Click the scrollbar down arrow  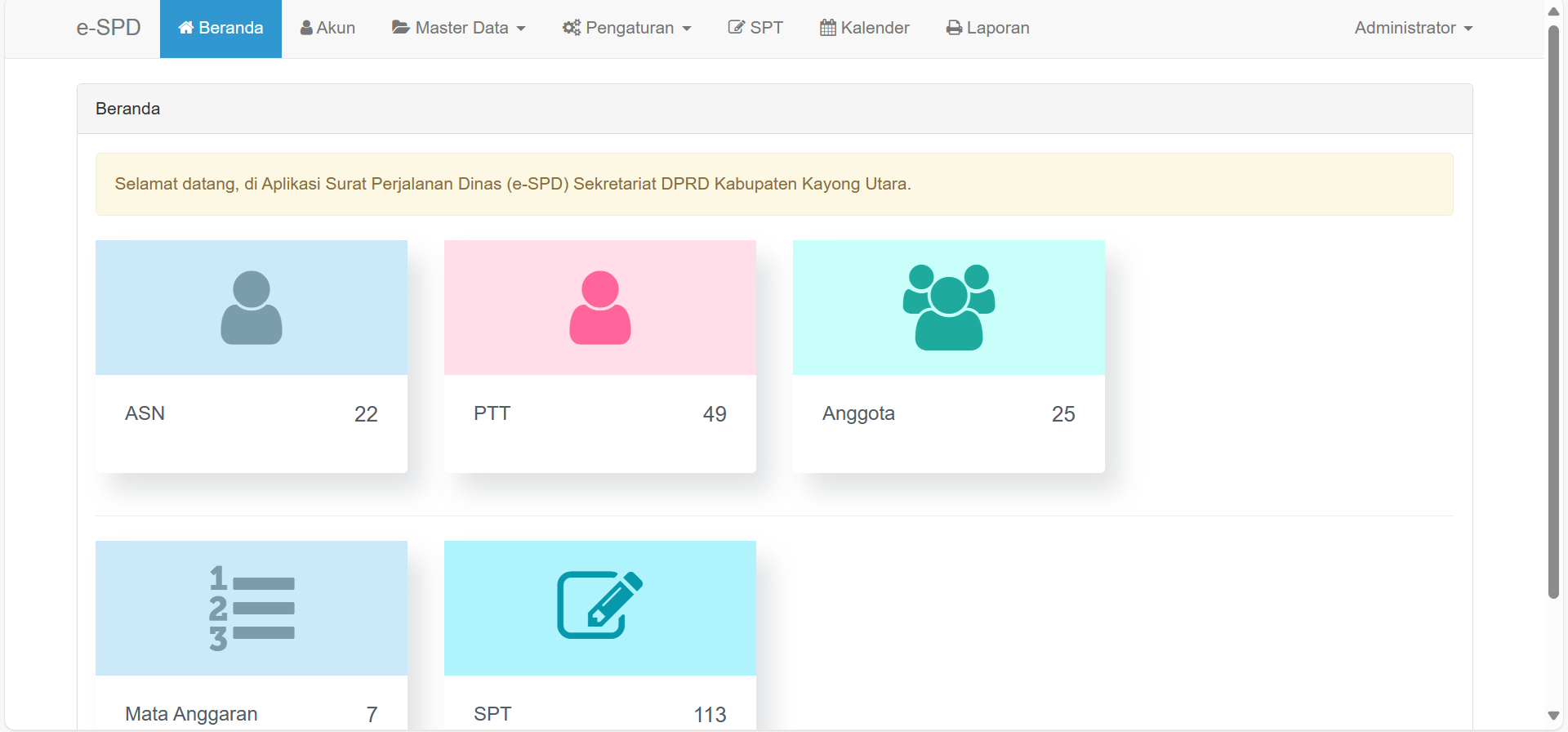(1553, 716)
